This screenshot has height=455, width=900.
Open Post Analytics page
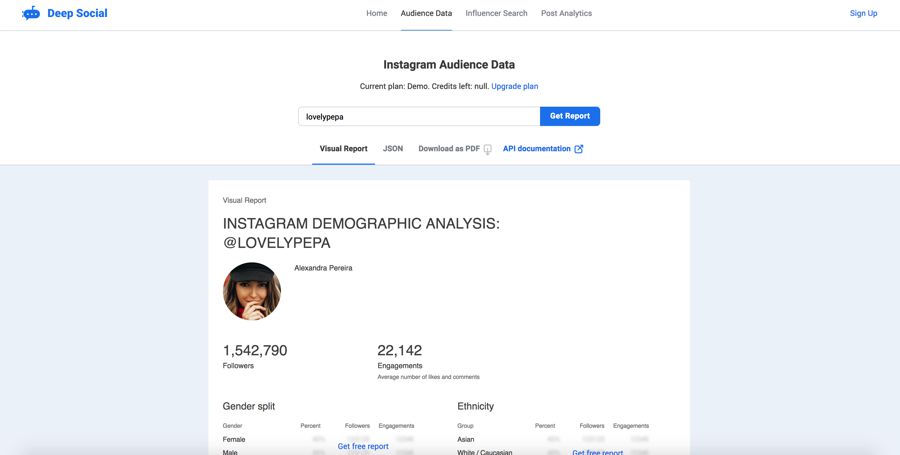(566, 13)
